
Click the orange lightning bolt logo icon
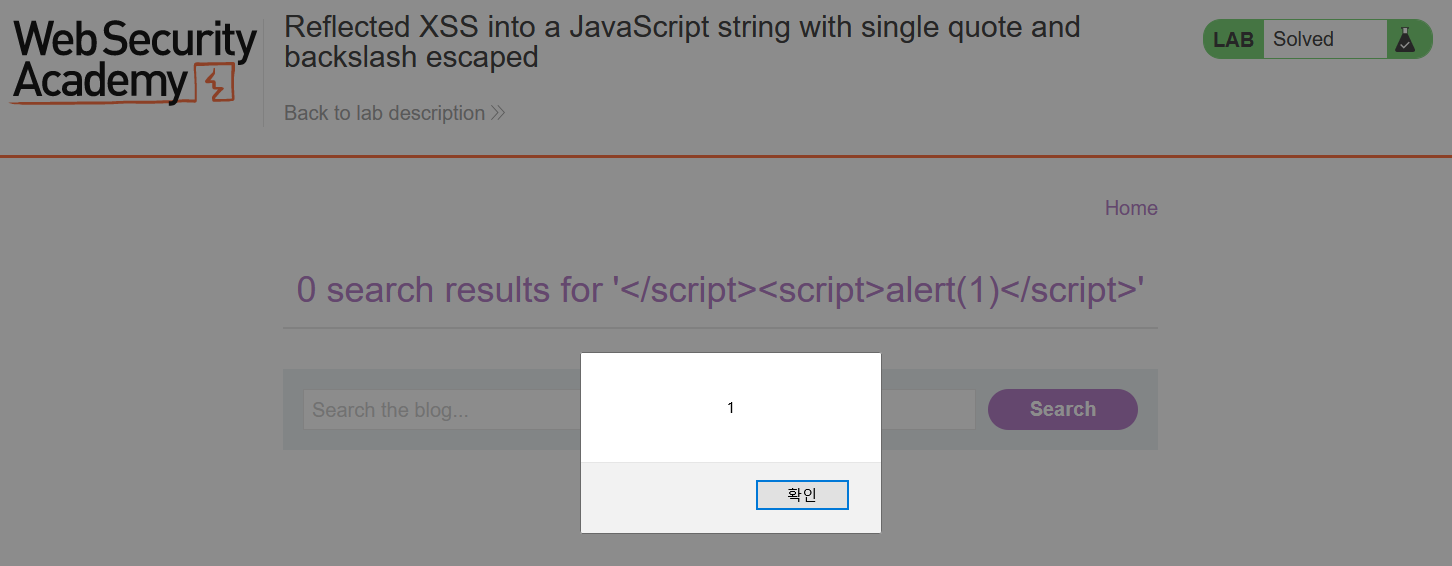(218, 83)
